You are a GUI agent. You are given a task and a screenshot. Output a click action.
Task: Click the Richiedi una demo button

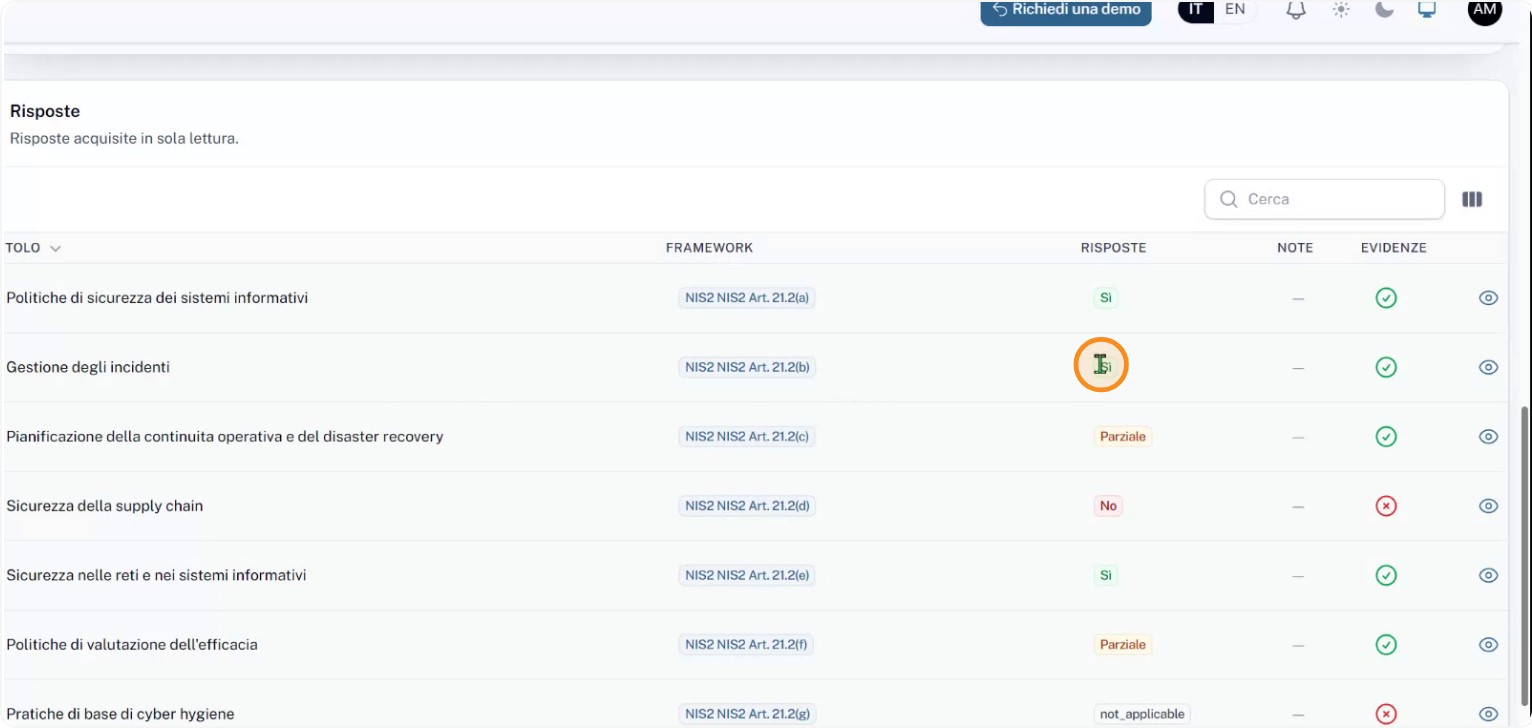click(1066, 11)
